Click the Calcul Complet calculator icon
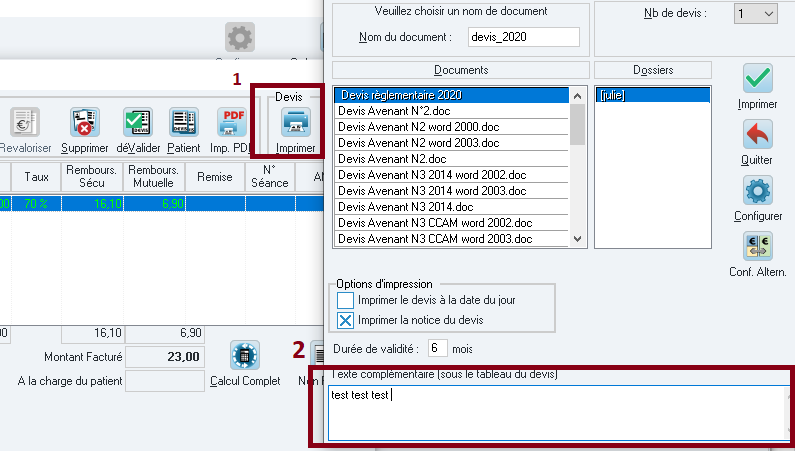 click(x=245, y=355)
